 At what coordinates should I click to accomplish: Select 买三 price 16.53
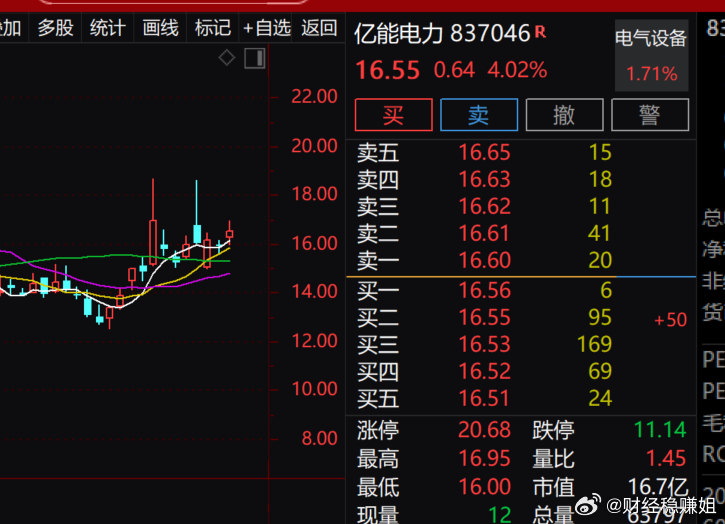(485, 344)
